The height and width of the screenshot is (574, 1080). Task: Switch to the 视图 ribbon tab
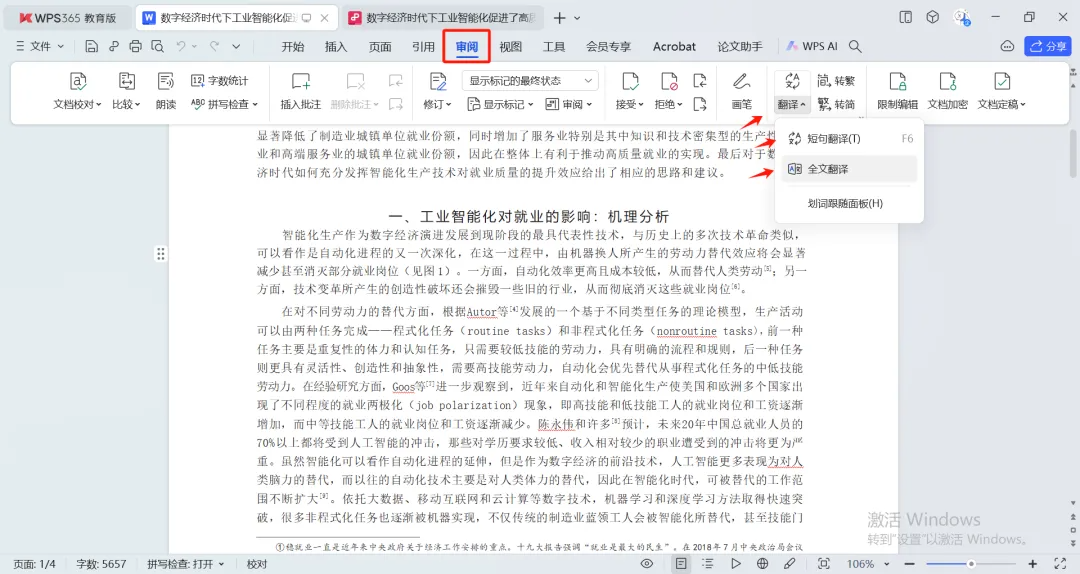tap(511, 46)
